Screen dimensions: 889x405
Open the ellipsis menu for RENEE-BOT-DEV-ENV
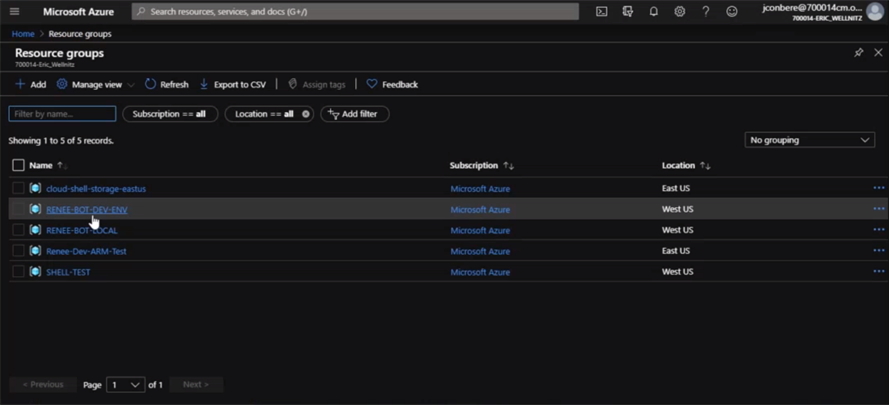(879, 209)
